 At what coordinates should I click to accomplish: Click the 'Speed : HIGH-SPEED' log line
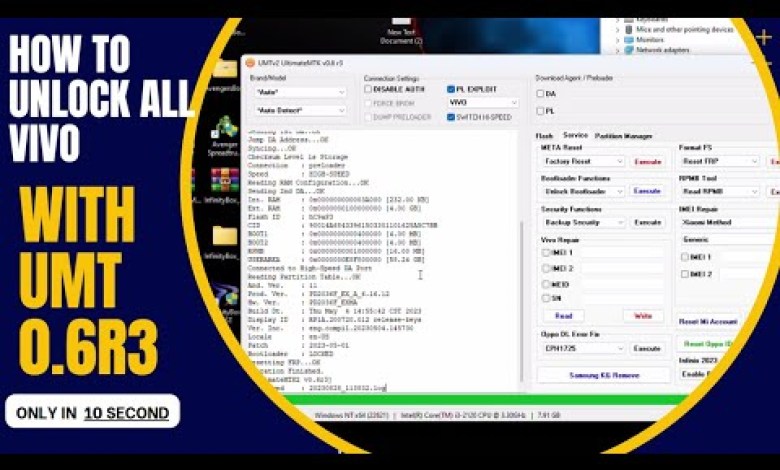point(298,174)
